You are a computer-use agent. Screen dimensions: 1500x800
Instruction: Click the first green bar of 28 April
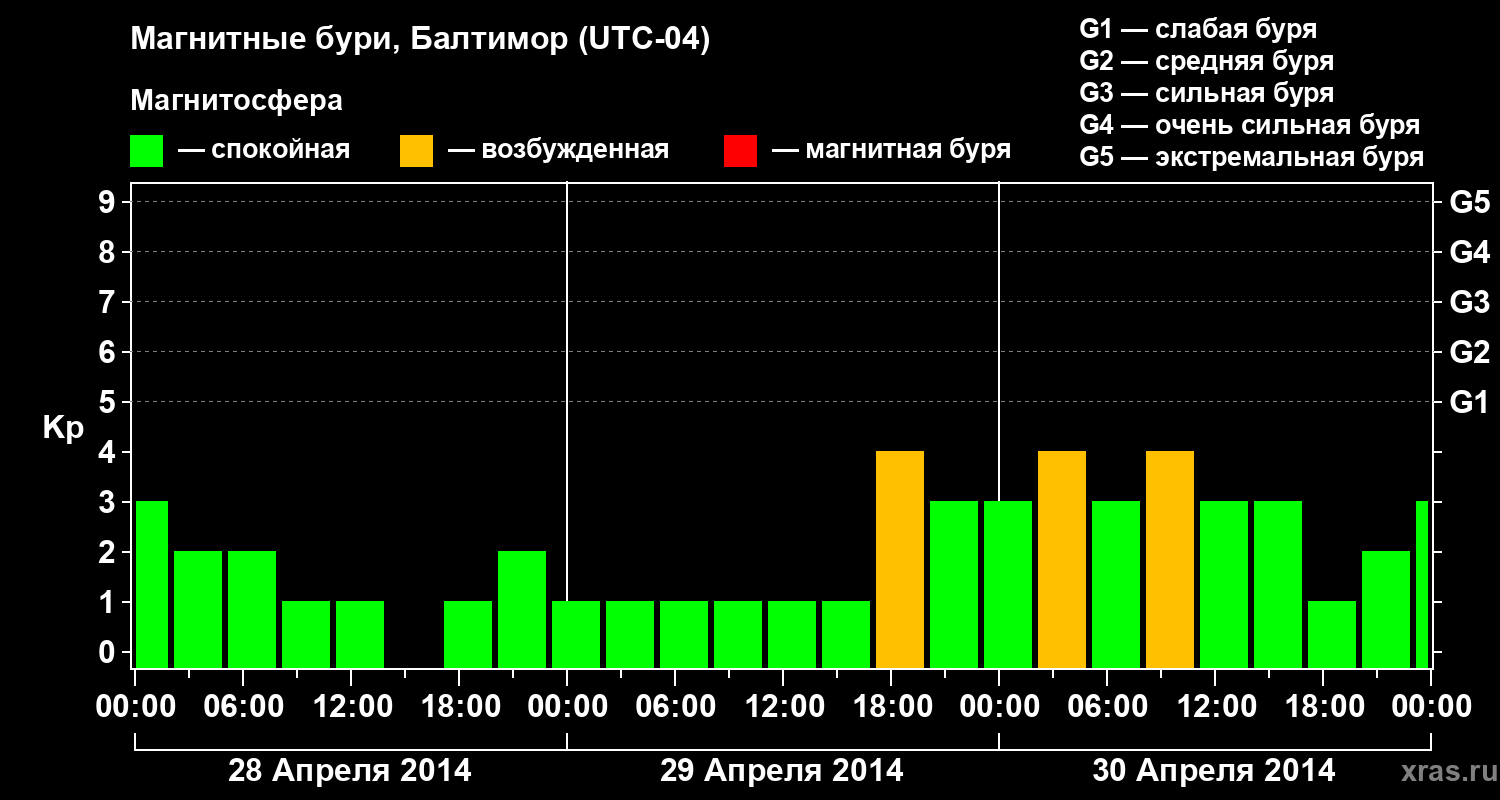click(152, 585)
